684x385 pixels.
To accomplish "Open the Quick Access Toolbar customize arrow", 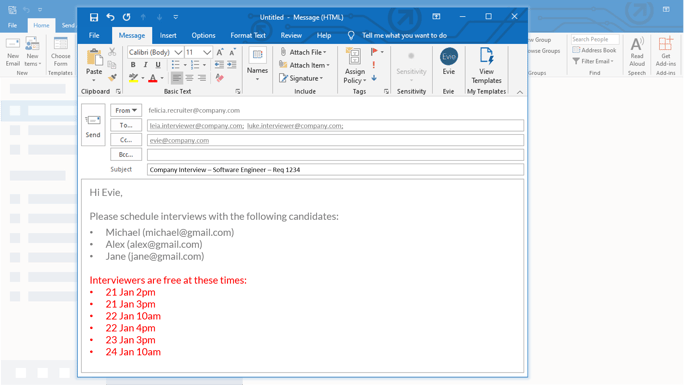I will coord(176,17).
